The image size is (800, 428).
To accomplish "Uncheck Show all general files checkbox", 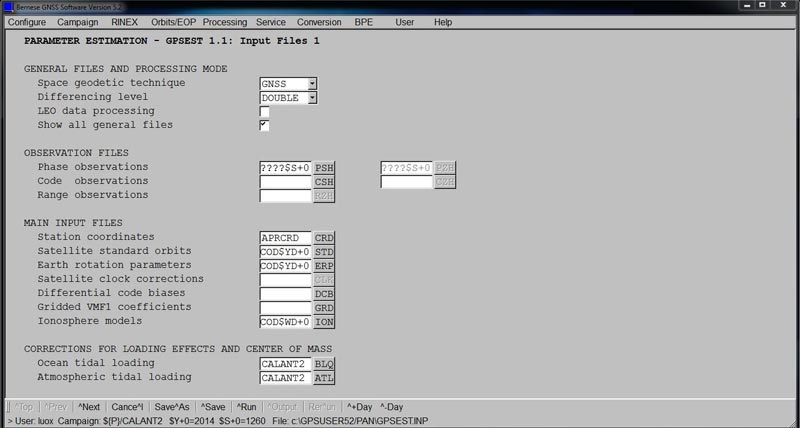I will 265,126.
